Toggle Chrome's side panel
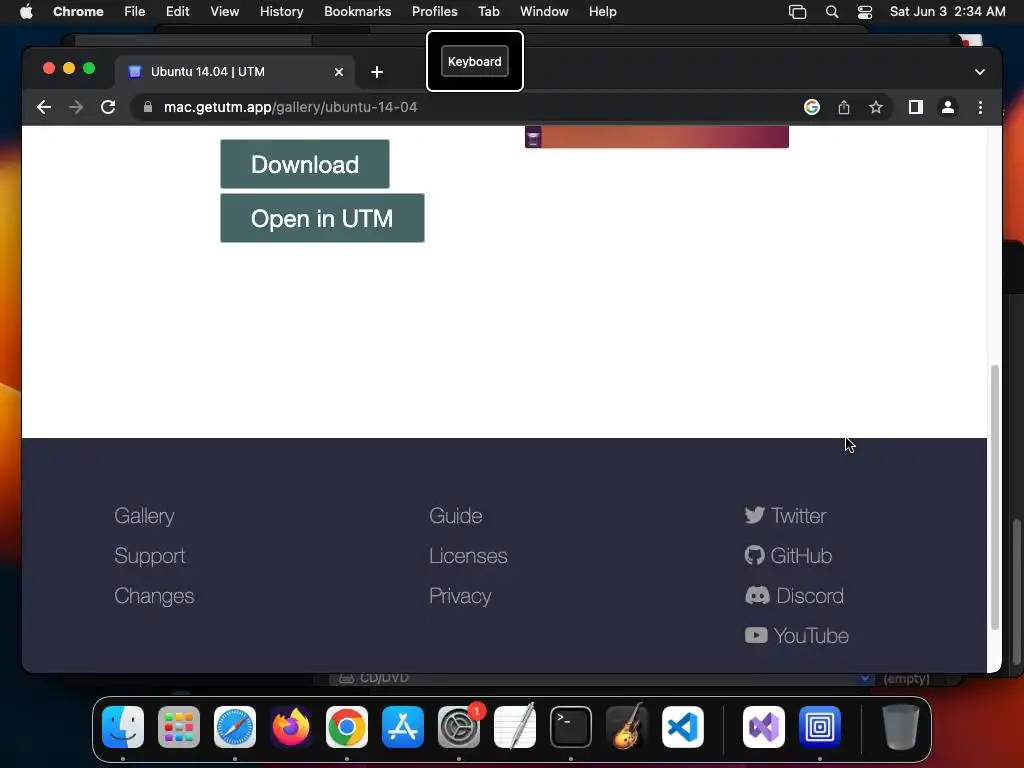This screenshot has width=1024, height=768. 916,107
